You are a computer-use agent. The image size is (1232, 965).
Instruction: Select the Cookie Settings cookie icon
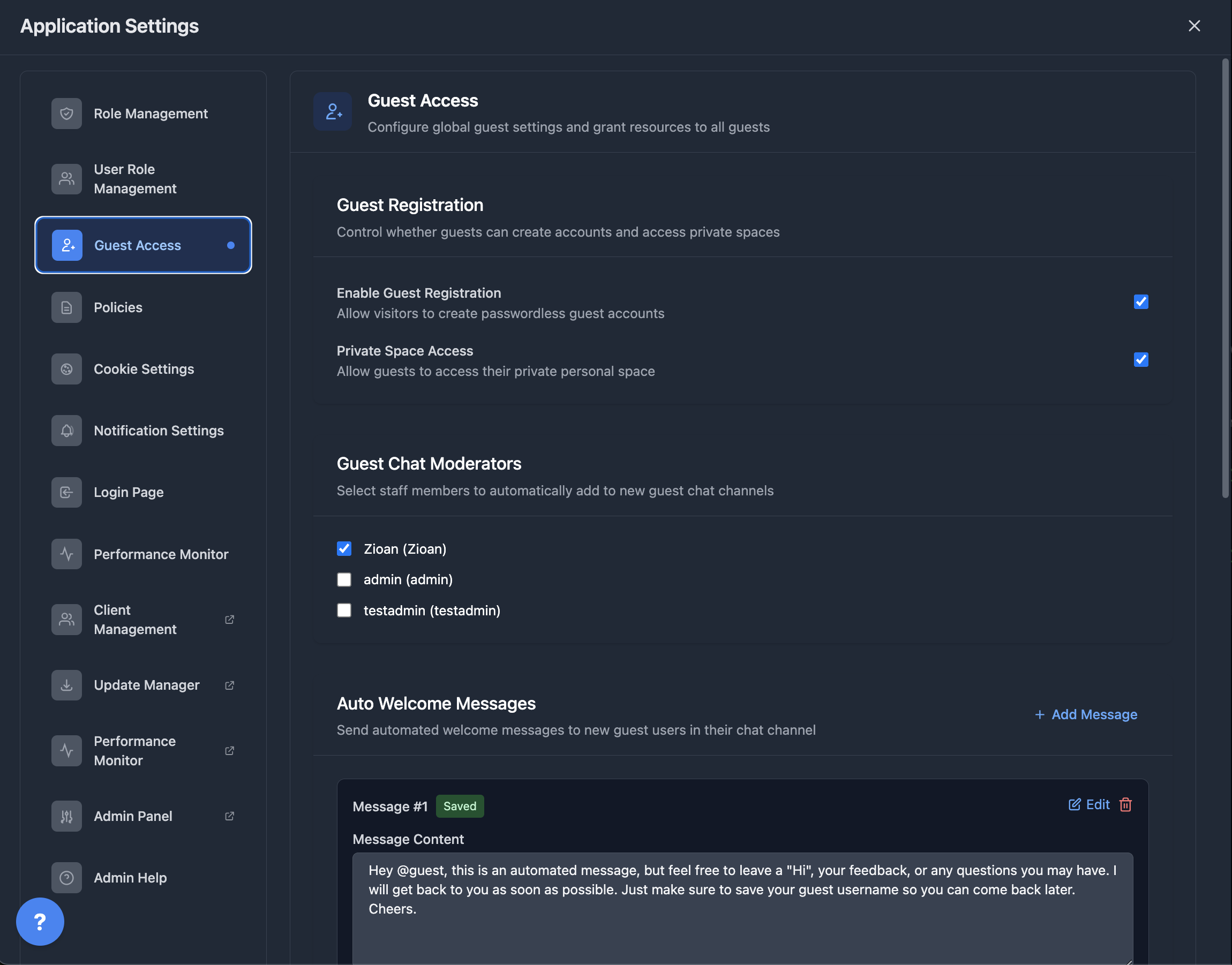pyautogui.click(x=66, y=368)
